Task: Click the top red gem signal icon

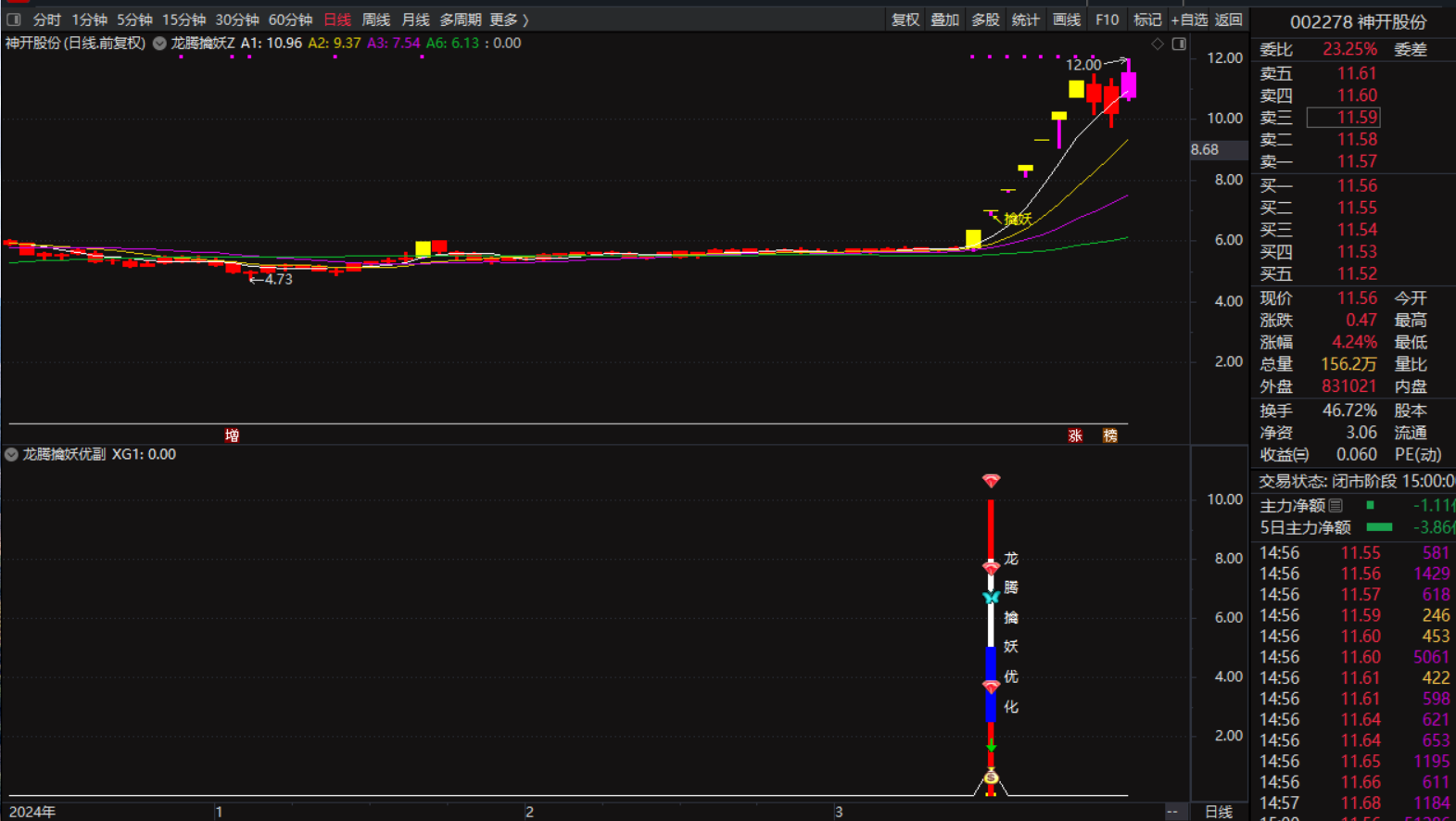Action: (991, 481)
